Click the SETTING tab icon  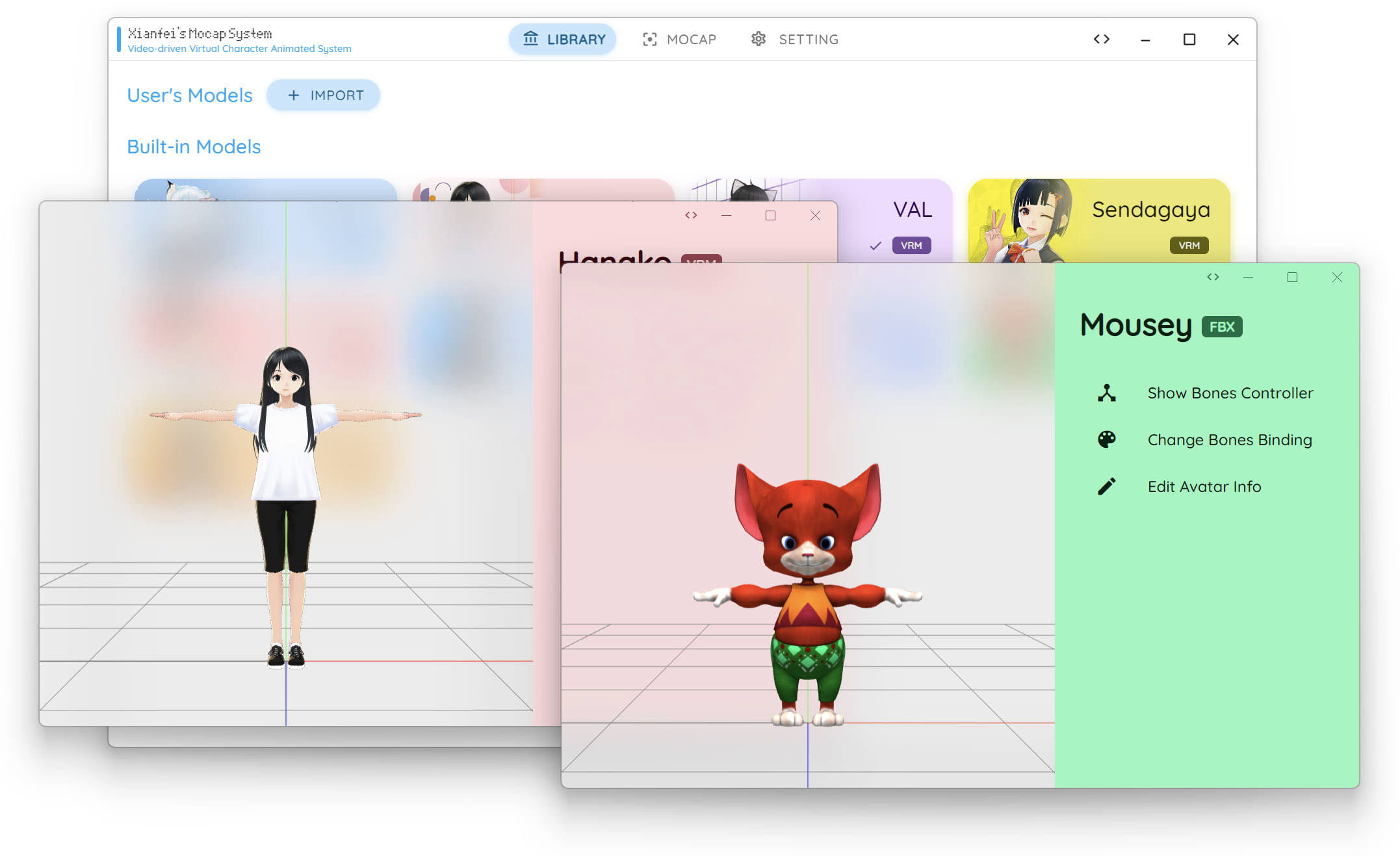point(759,40)
